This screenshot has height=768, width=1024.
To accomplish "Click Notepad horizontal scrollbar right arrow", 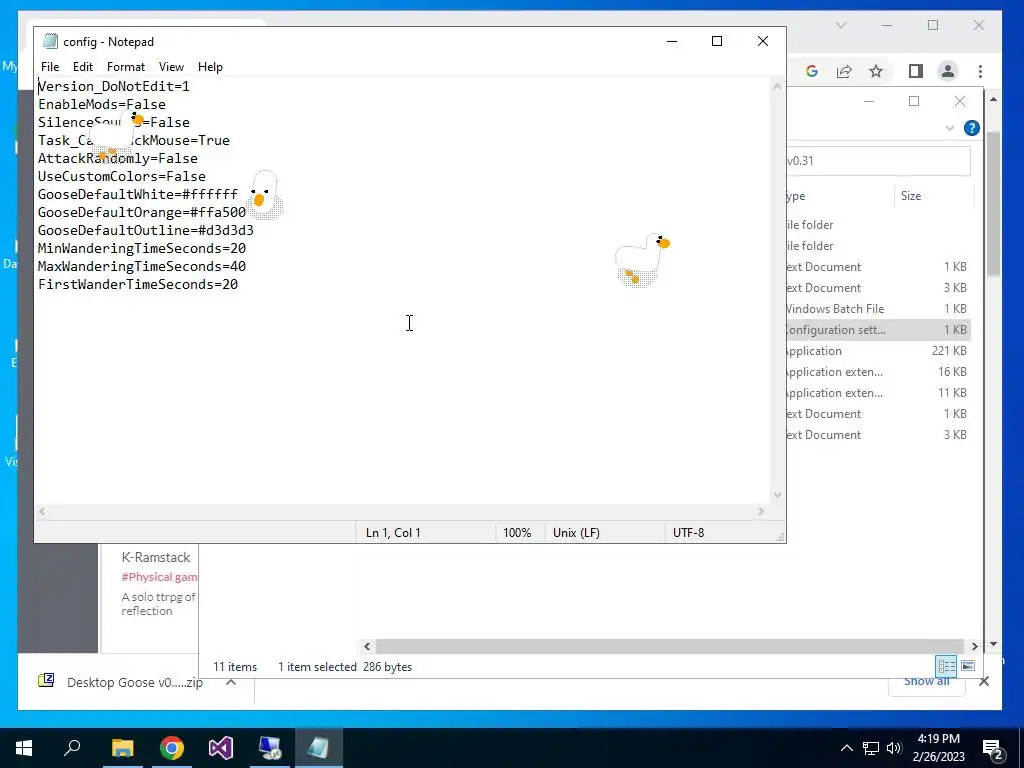I will (761, 511).
